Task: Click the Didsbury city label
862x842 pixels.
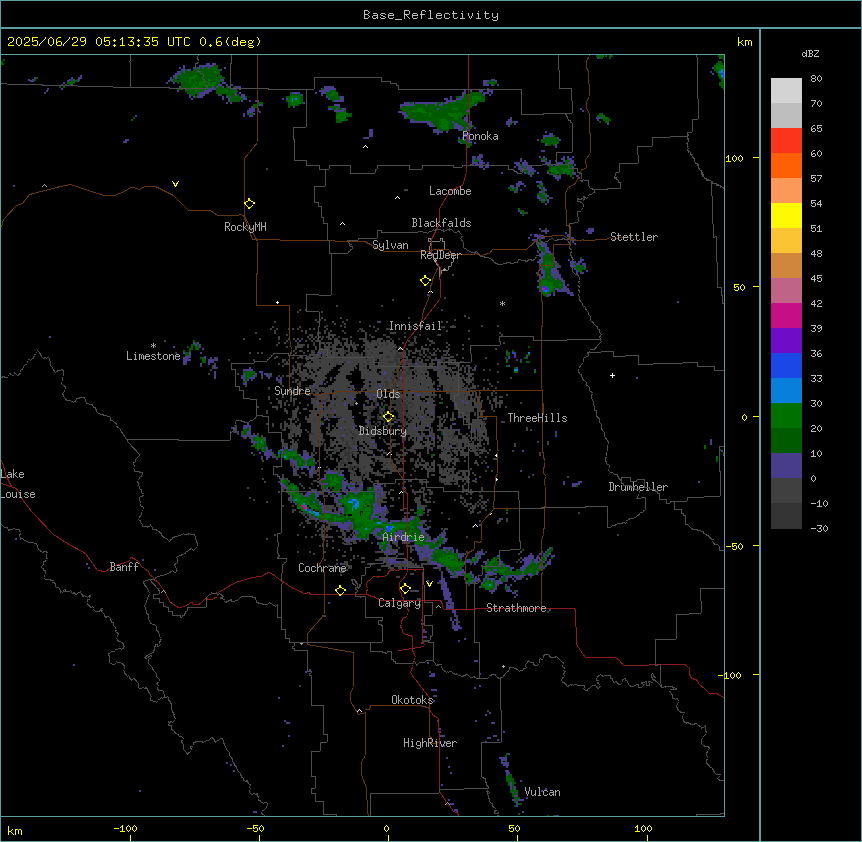Action: click(x=383, y=431)
